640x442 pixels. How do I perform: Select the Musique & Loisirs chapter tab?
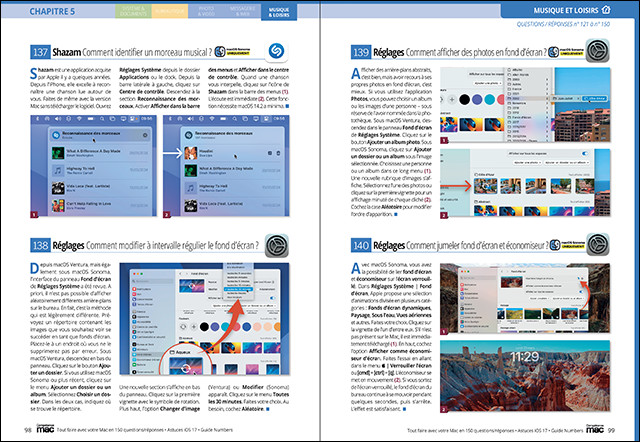pos(277,11)
